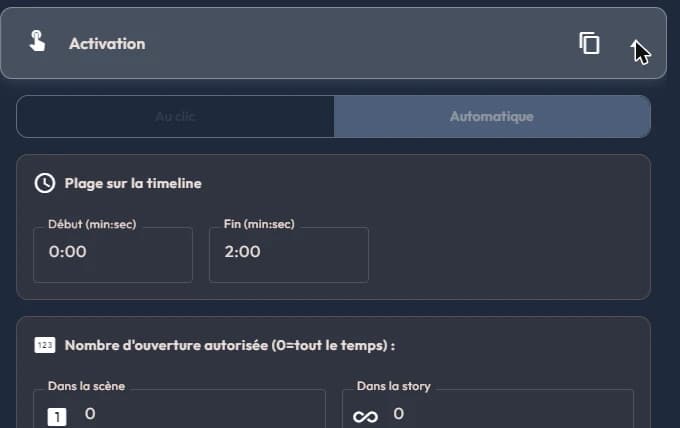This screenshot has height=428, width=680.
Task: Click the Début (min:sec) label
Action: pyautogui.click(x=92, y=224)
